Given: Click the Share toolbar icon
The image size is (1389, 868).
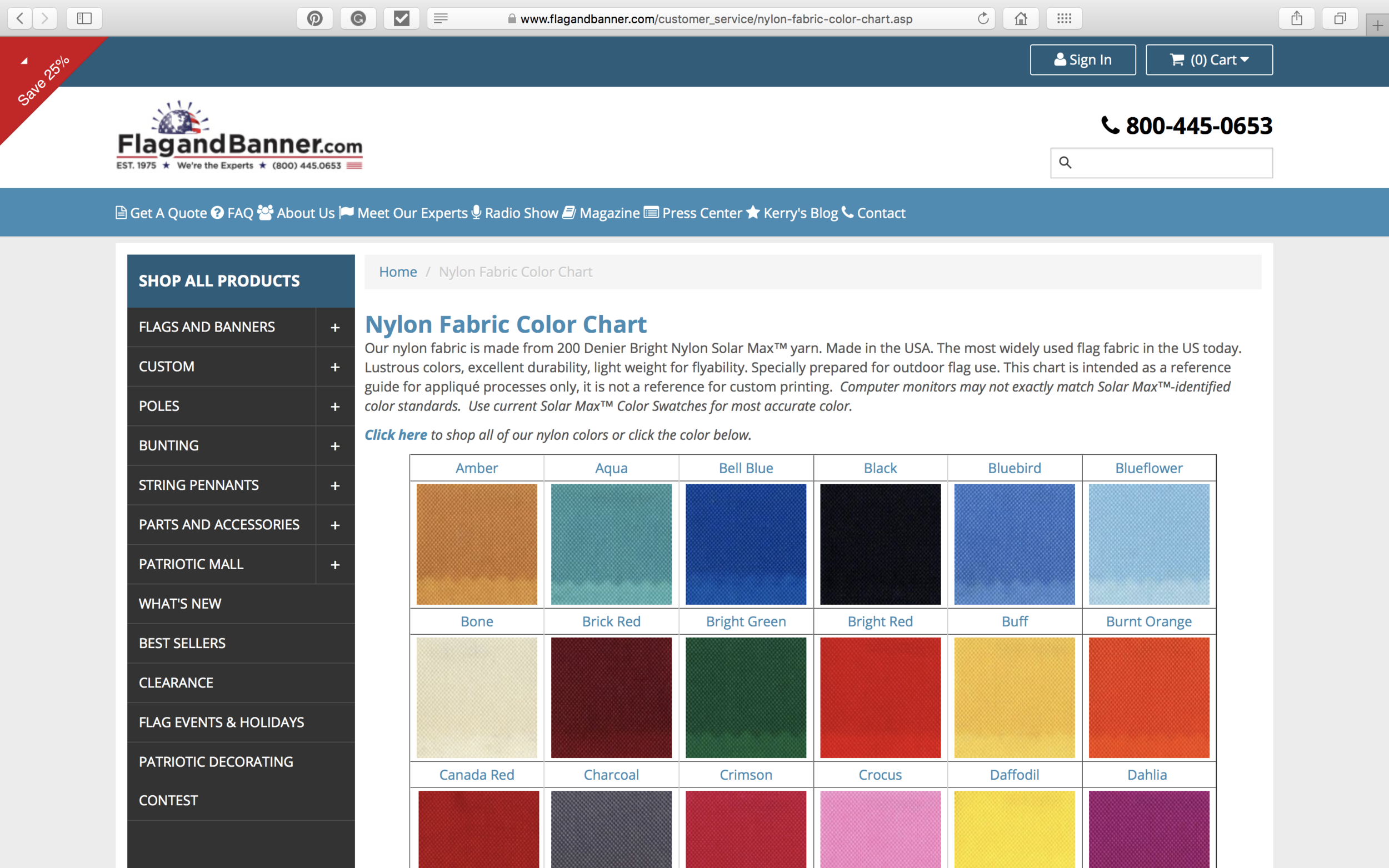Looking at the screenshot, I should 1297,18.
